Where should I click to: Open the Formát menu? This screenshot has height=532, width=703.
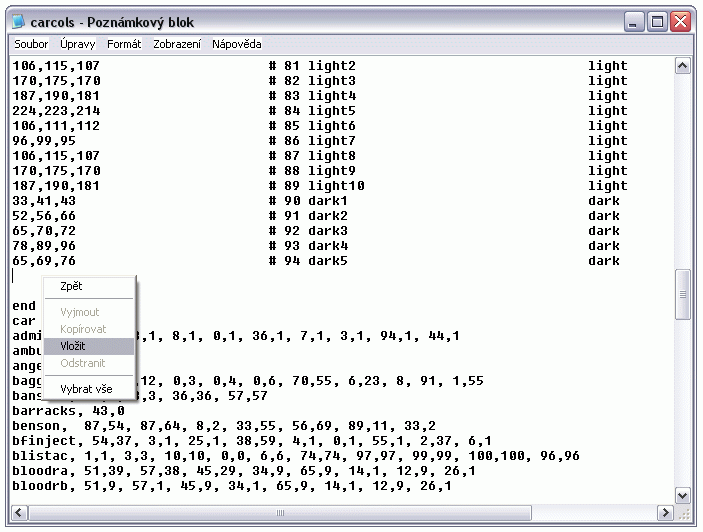[124, 44]
